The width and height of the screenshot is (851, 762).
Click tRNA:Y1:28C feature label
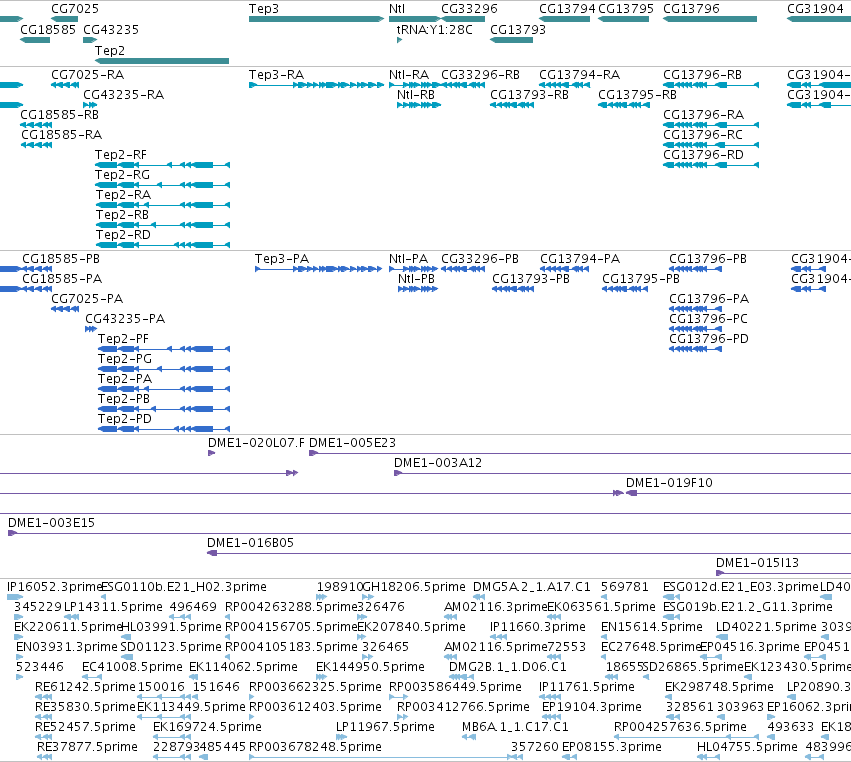tap(434, 29)
